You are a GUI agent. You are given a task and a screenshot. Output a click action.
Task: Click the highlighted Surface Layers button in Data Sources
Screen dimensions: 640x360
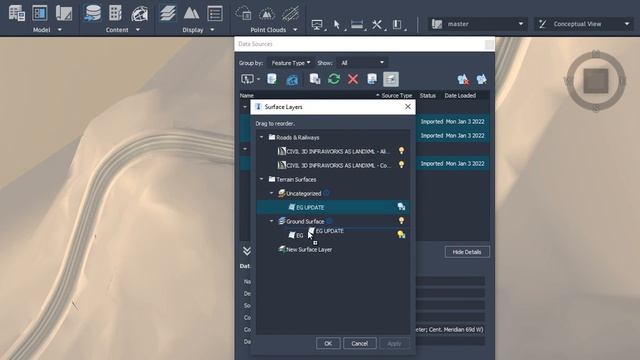point(391,79)
